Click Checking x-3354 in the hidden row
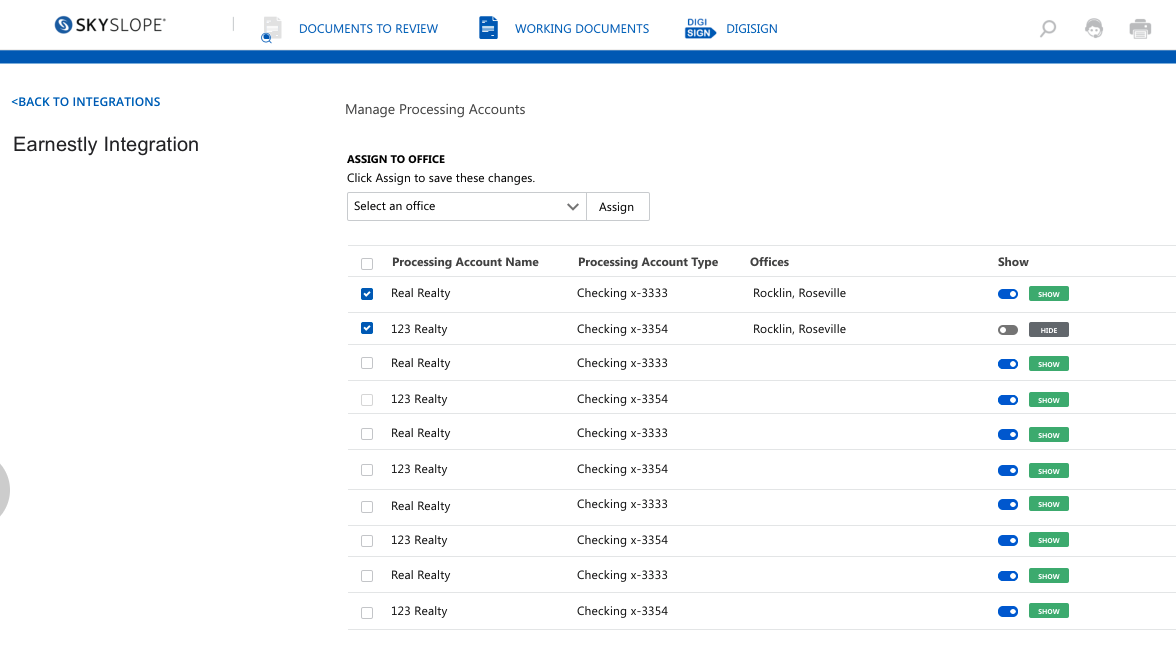The width and height of the screenshot is (1176, 655). click(622, 329)
